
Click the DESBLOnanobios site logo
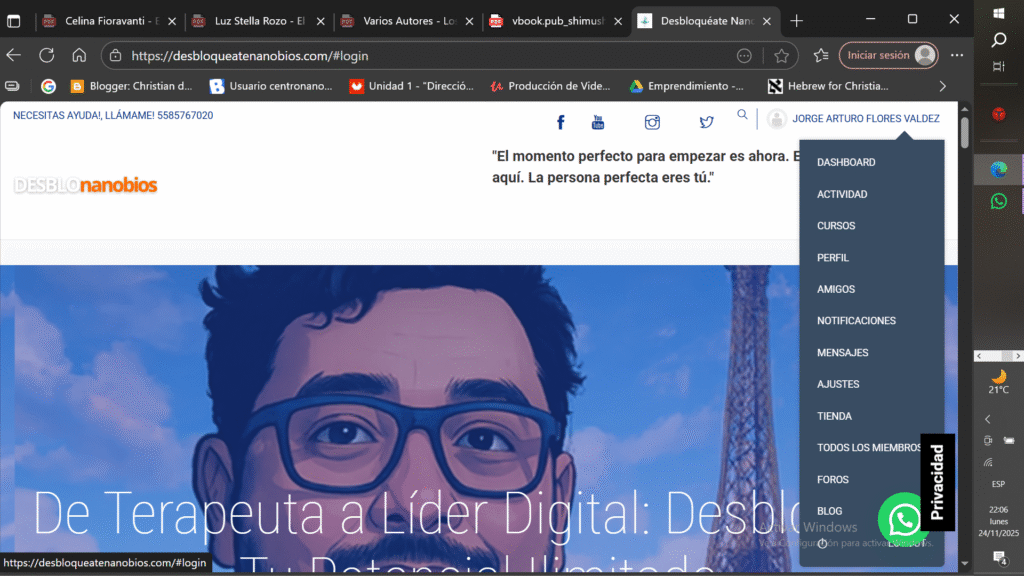(x=85, y=185)
